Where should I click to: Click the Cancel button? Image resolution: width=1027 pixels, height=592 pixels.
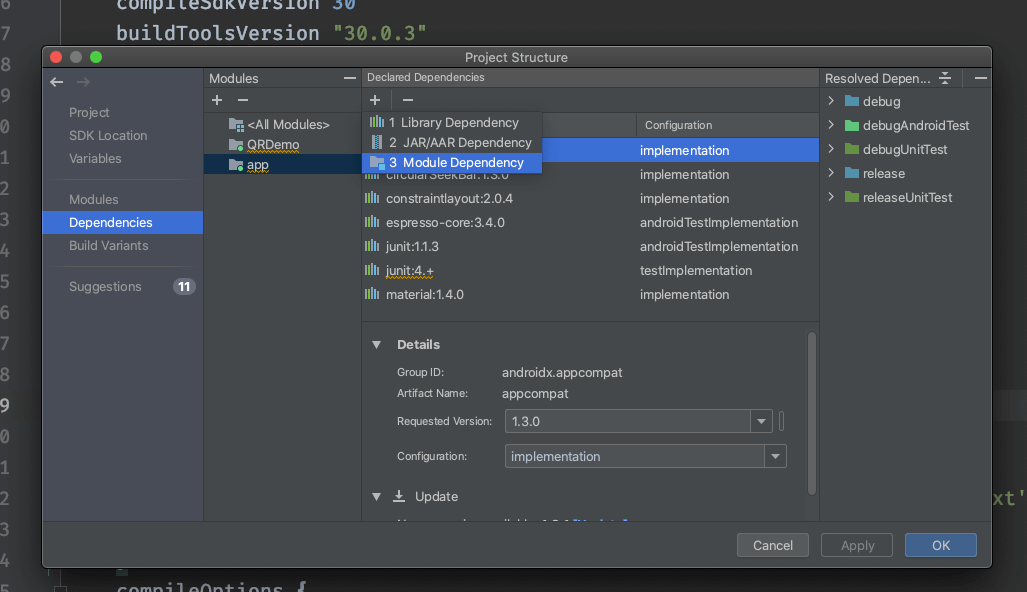point(772,545)
